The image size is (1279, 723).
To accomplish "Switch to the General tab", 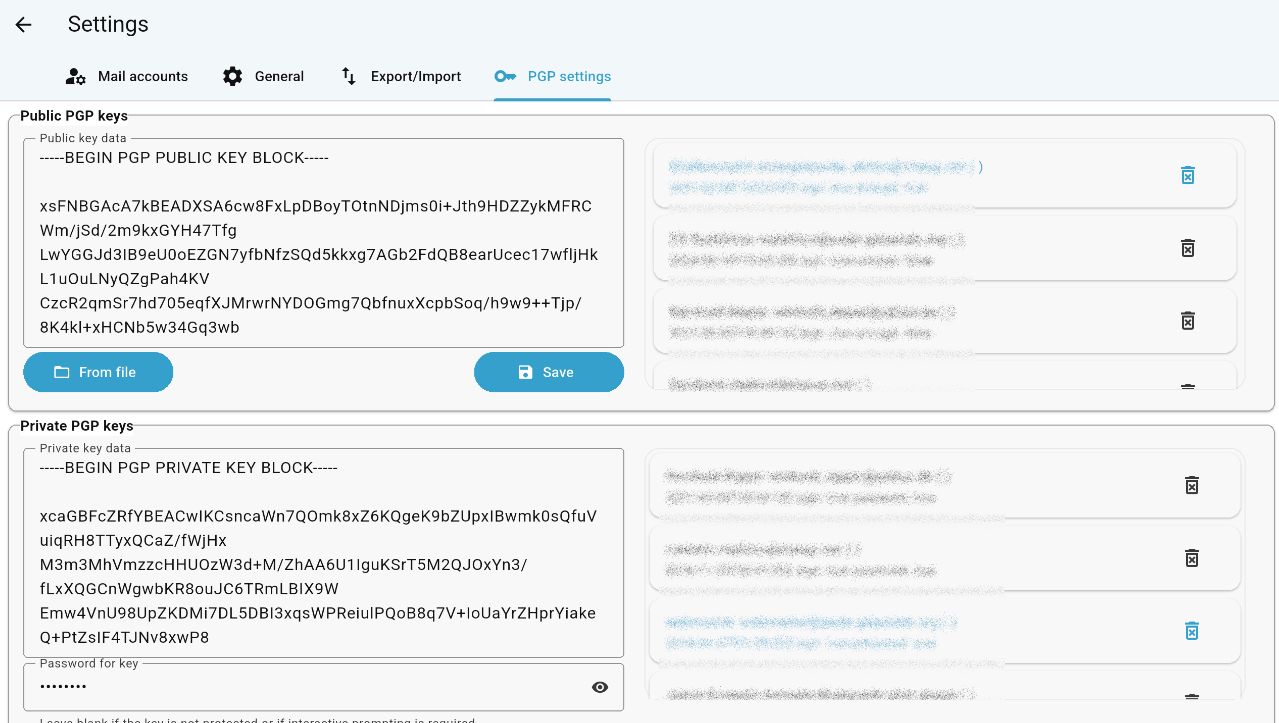I will point(264,76).
